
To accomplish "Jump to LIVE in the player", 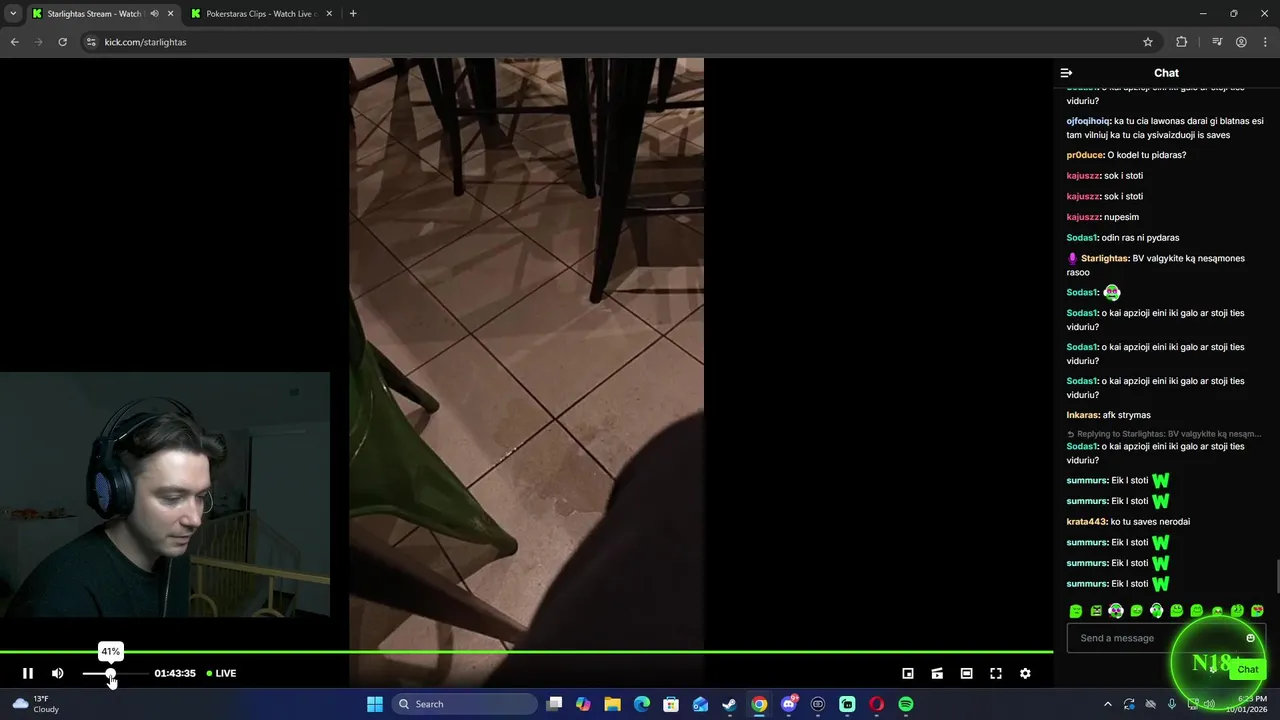I will click(x=221, y=673).
